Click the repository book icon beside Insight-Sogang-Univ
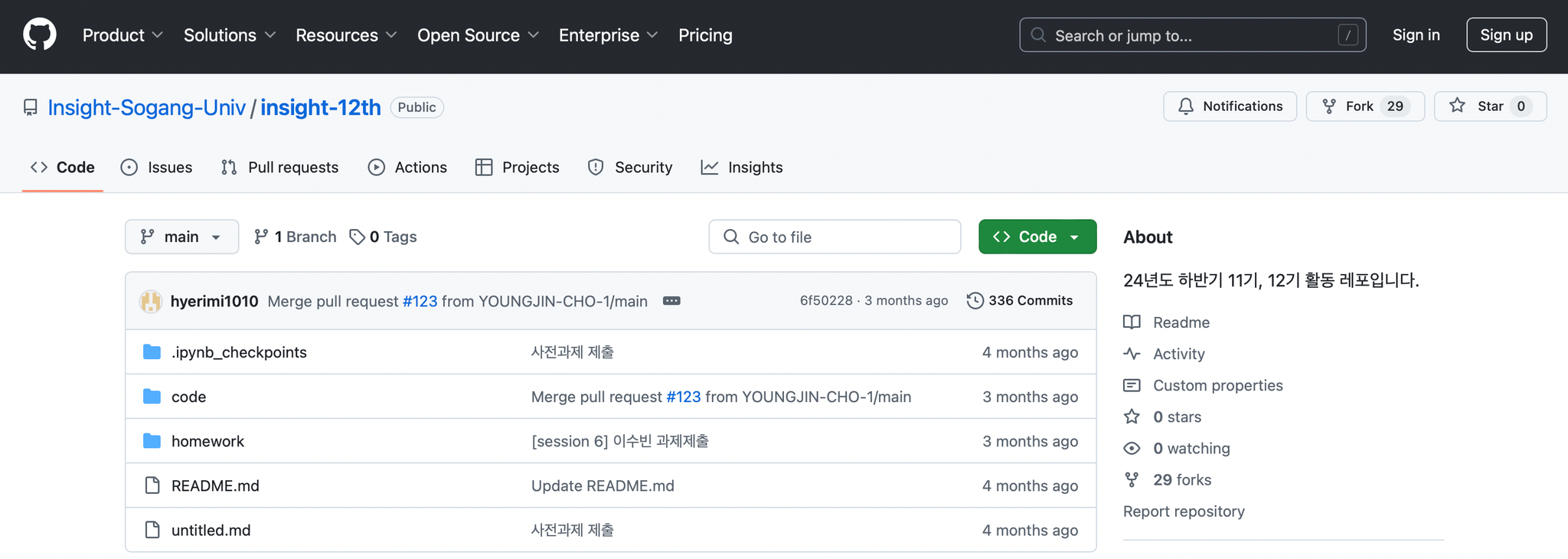This screenshot has height=559, width=1568. (x=31, y=107)
